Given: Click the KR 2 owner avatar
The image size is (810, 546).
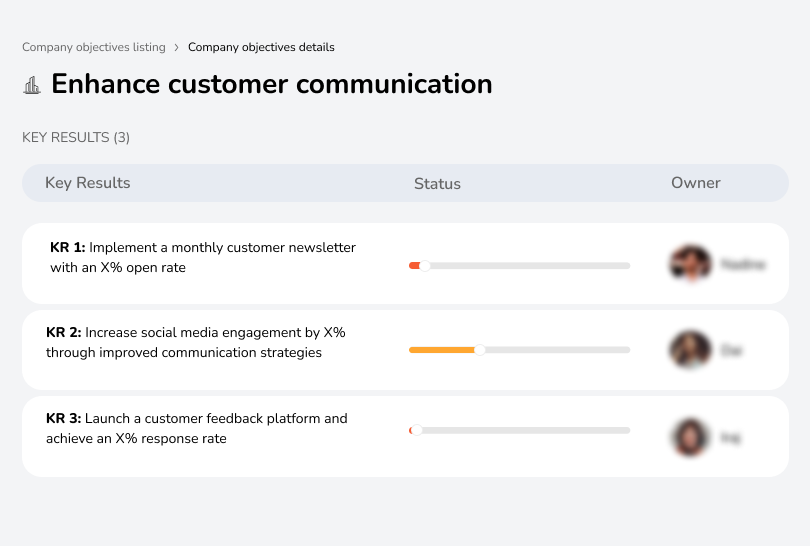Looking at the screenshot, I should 691,350.
